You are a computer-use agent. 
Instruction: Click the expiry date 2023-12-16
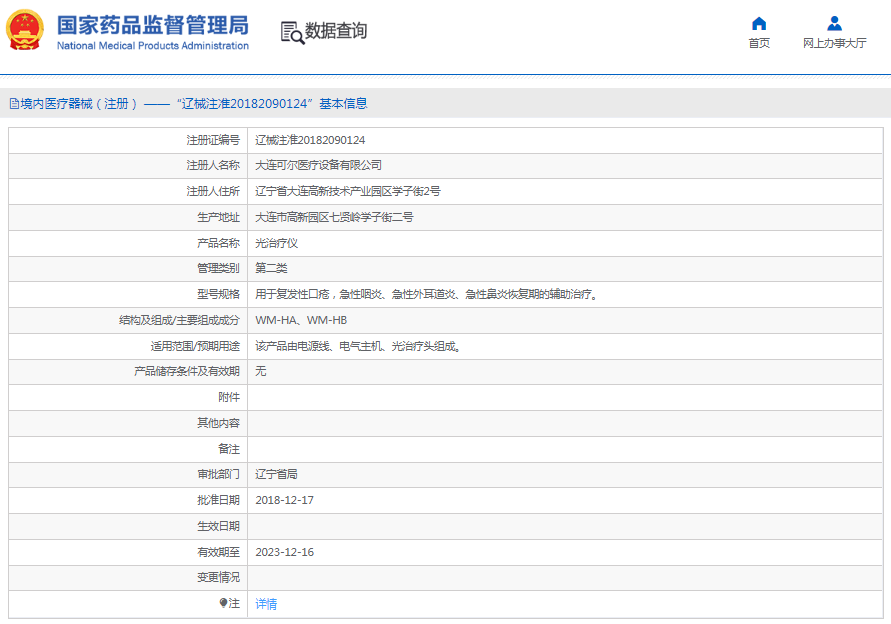tap(284, 552)
